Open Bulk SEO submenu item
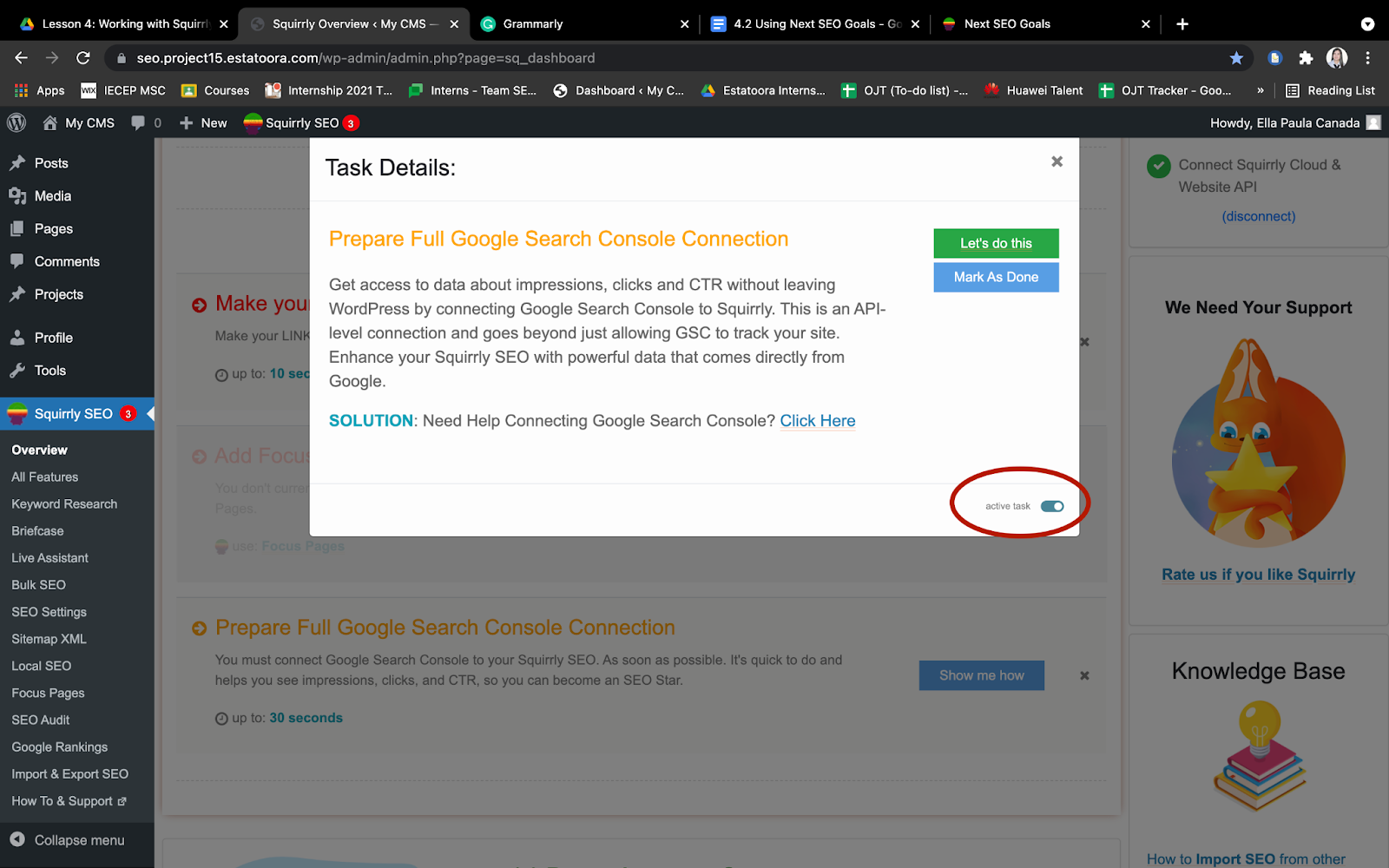The image size is (1389, 868). (x=38, y=585)
